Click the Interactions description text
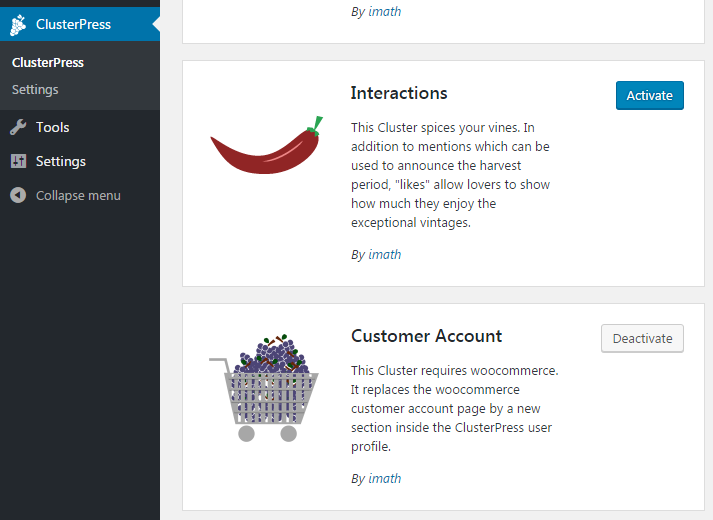The height and width of the screenshot is (520, 713). tap(451, 175)
